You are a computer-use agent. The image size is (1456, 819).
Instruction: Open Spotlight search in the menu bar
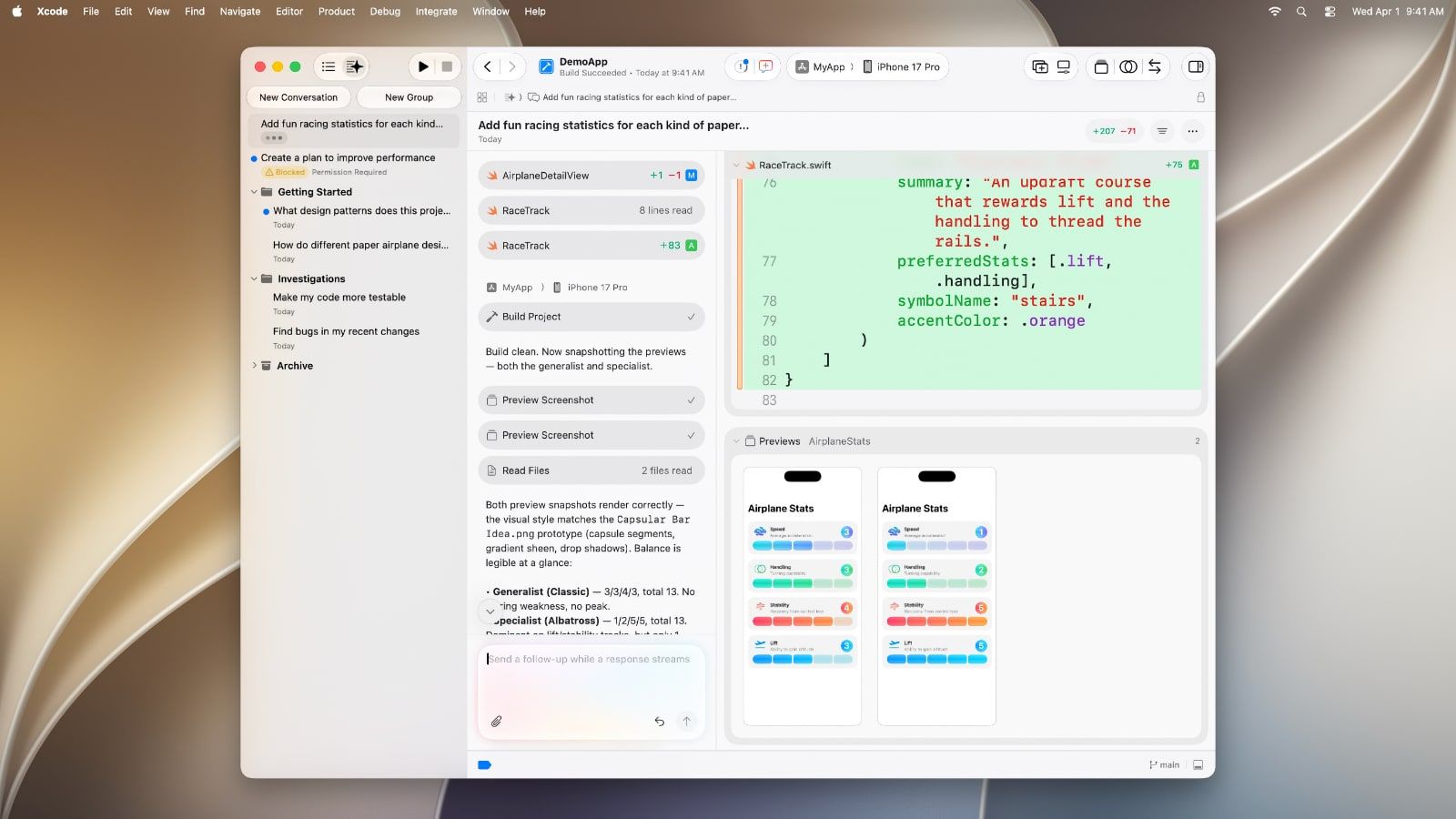point(1301,12)
